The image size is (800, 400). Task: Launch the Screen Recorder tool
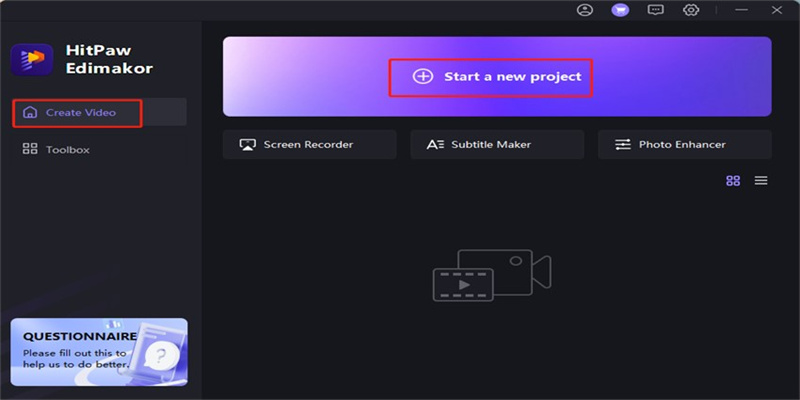(310, 144)
